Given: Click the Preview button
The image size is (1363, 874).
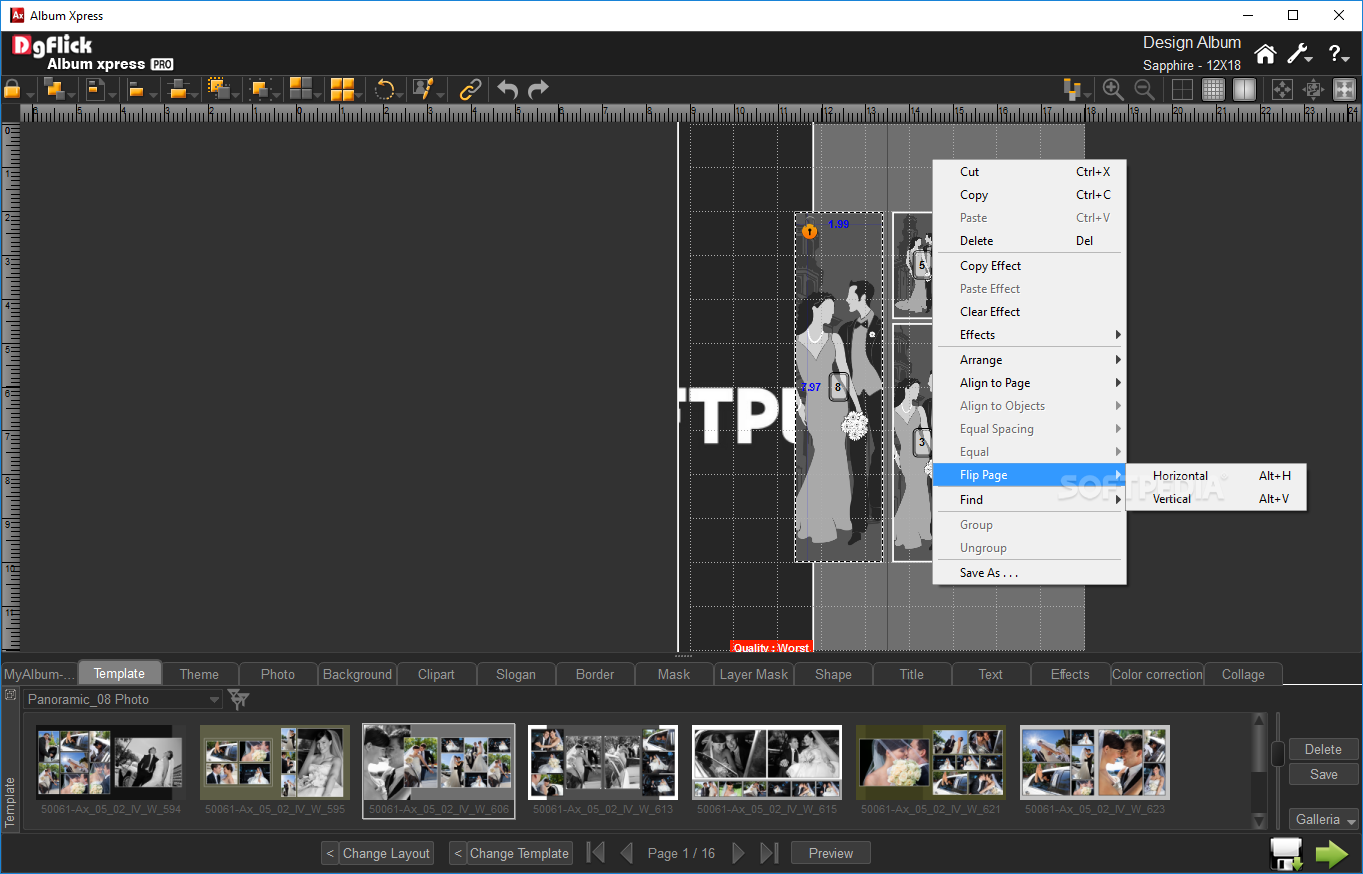Looking at the screenshot, I should [x=831, y=853].
